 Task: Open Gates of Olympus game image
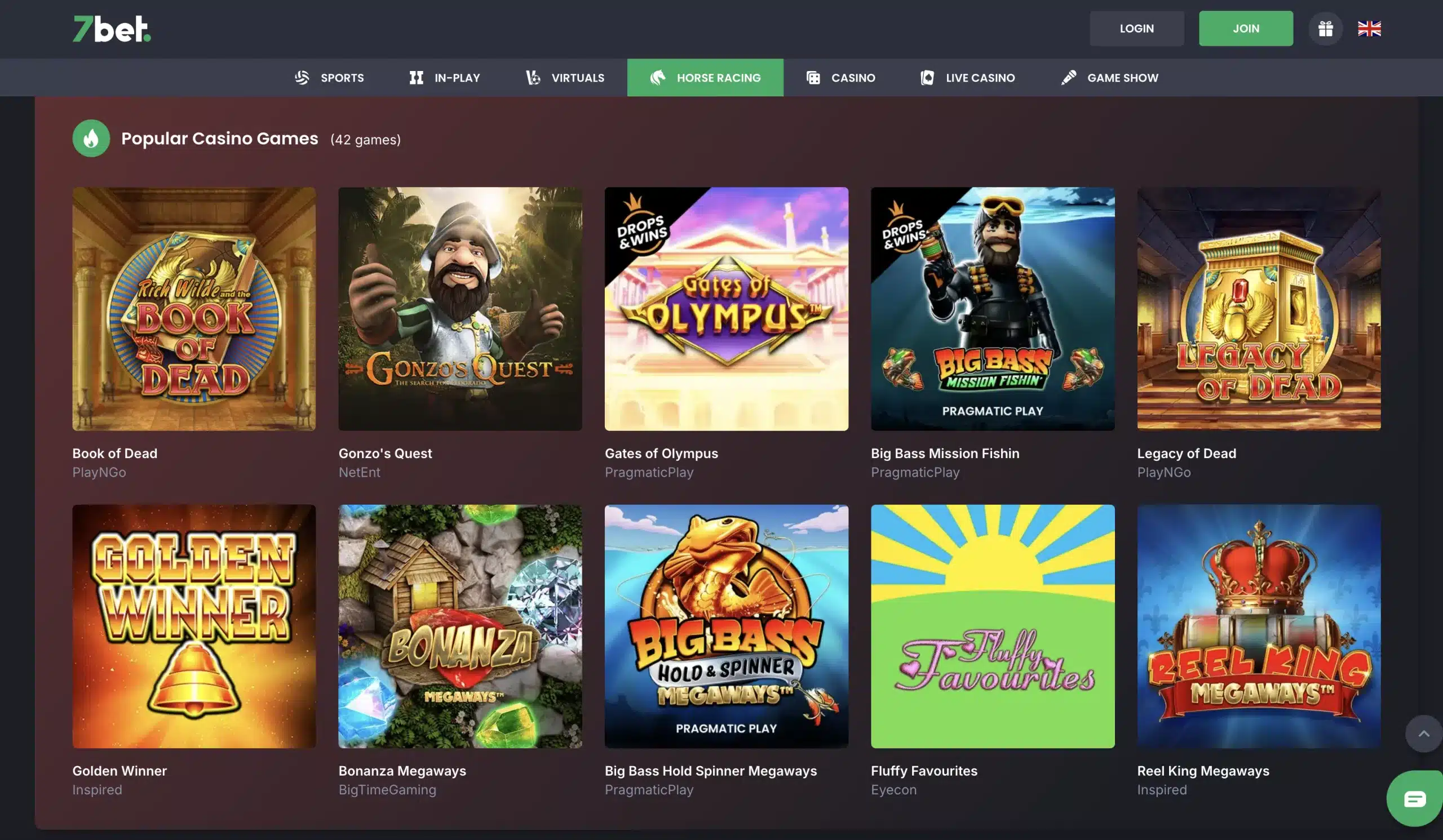(x=727, y=309)
